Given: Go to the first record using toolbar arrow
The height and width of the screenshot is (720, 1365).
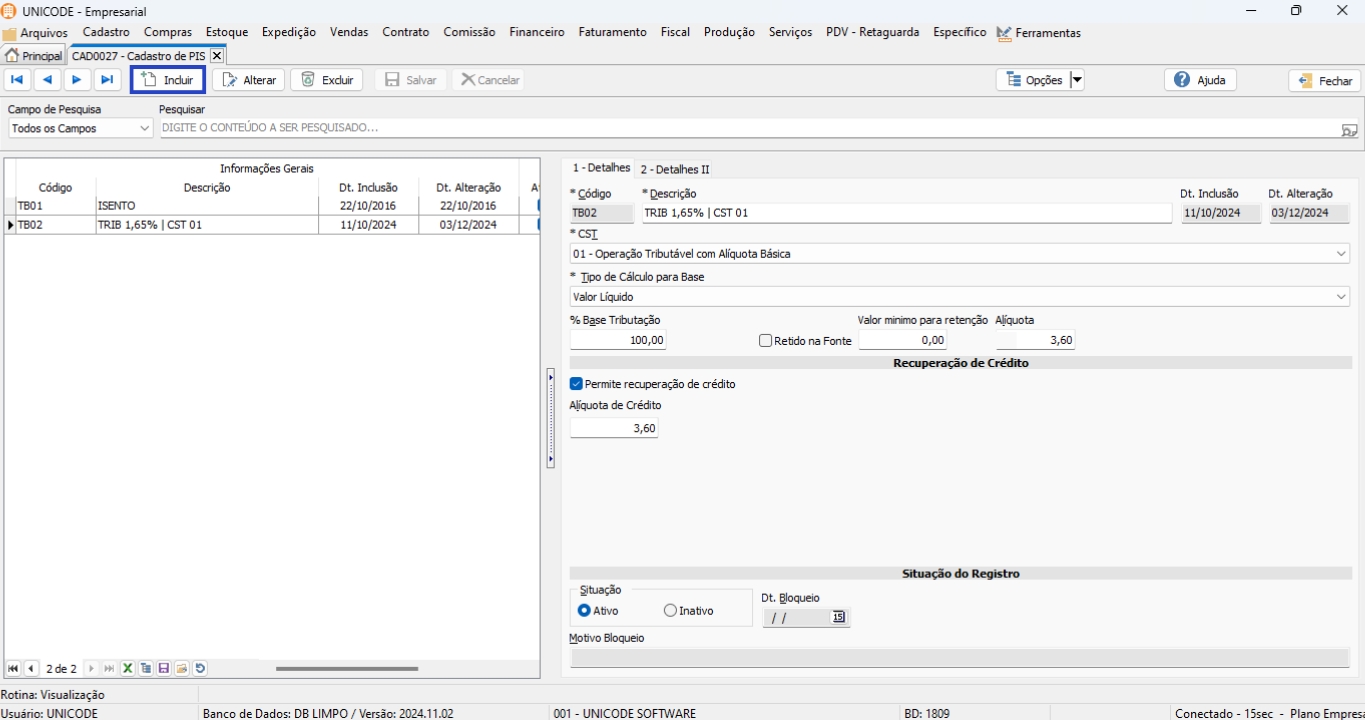Looking at the screenshot, I should pos(17,80).
